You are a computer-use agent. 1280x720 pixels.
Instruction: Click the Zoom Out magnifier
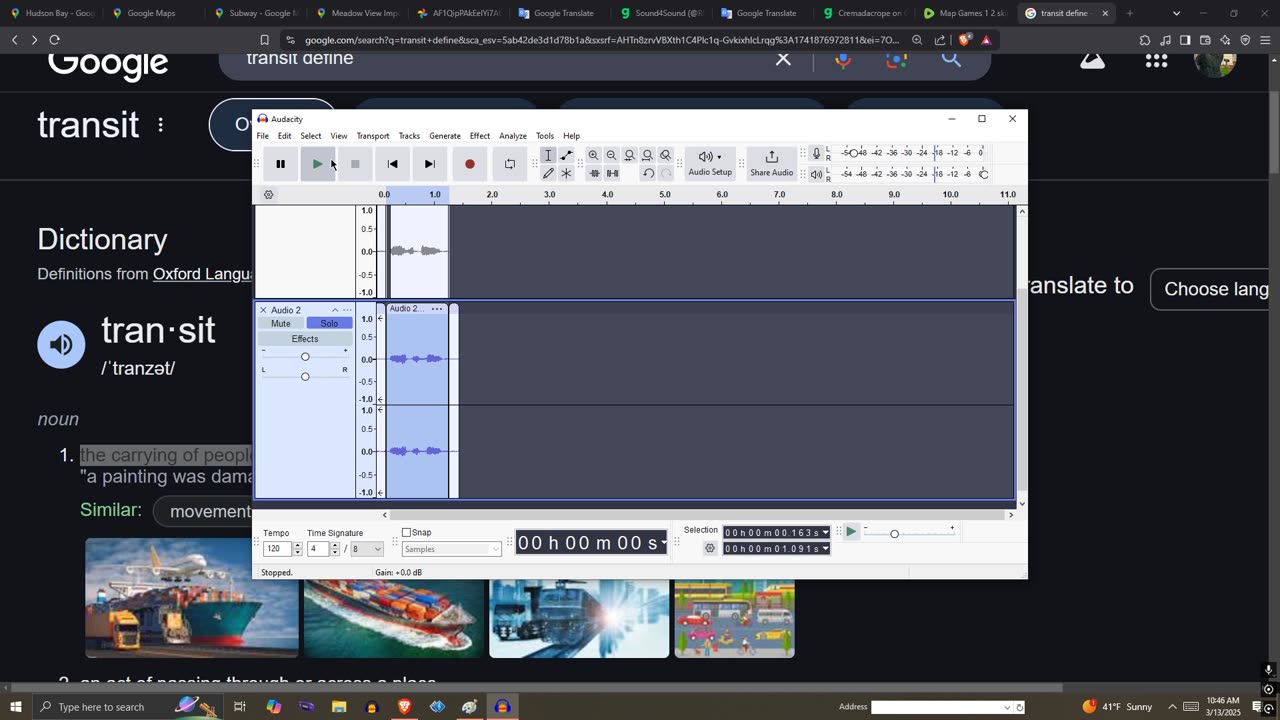[x=611, y=155]
